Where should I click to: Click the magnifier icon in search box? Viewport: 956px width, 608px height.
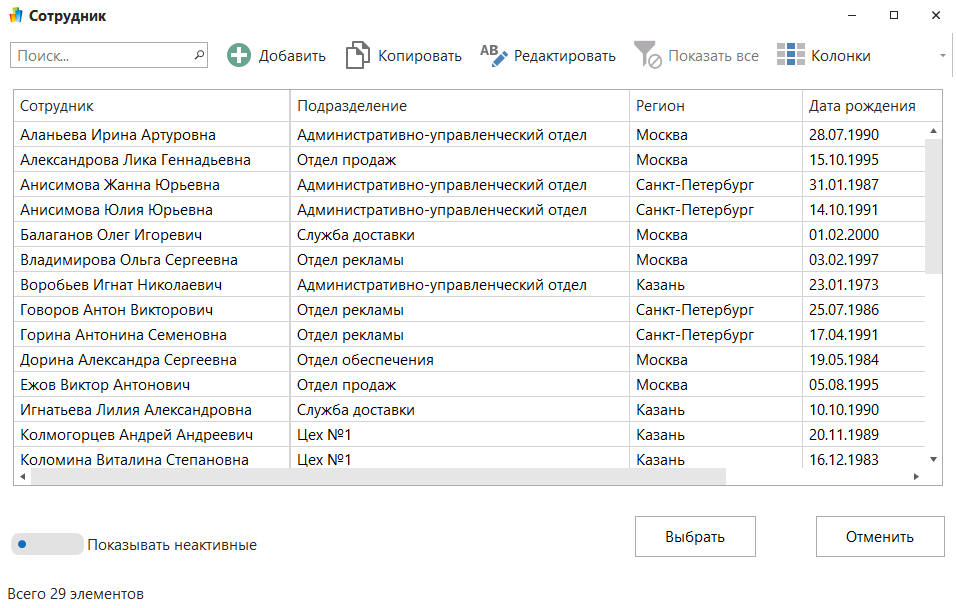coord(199,55)
